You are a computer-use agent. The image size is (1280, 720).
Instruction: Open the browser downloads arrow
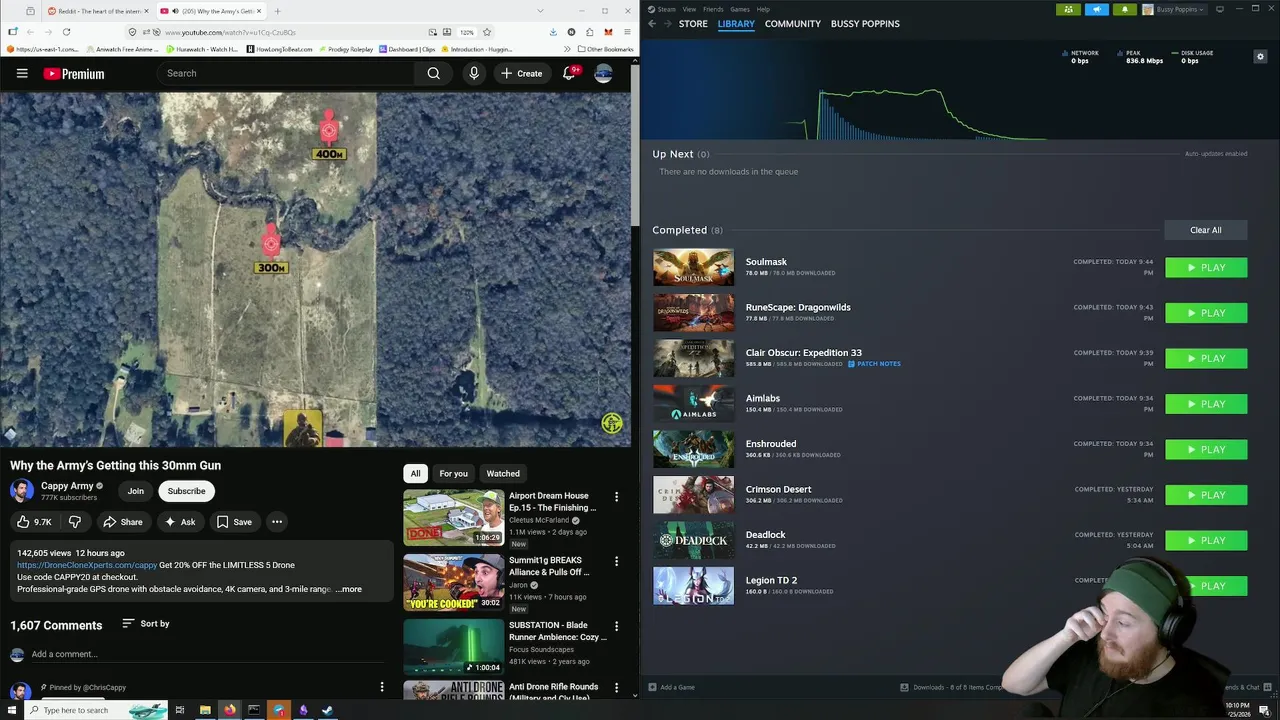pos(553,32)
